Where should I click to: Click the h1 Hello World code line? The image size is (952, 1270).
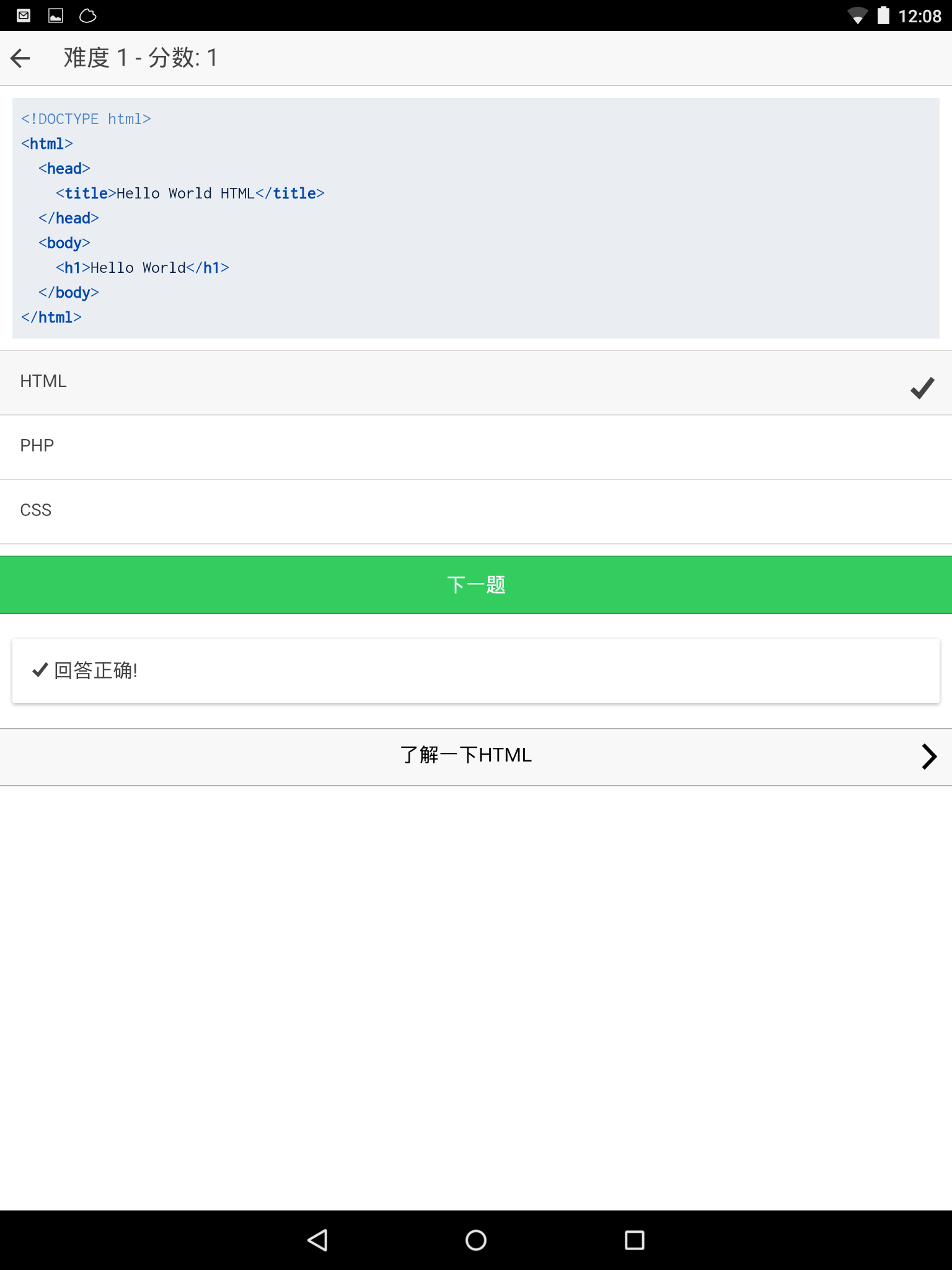tap(143, 267)
